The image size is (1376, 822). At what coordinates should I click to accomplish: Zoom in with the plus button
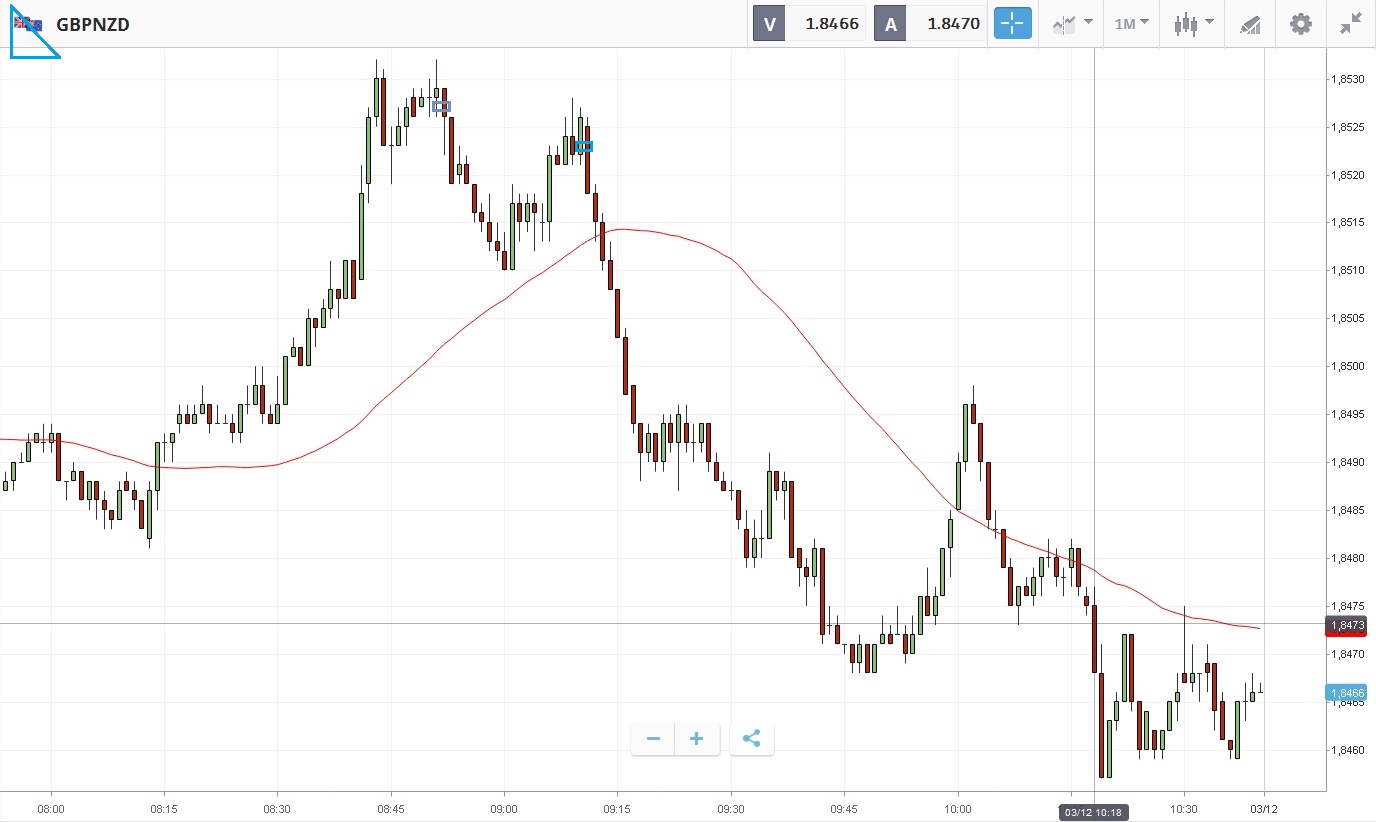697,739
